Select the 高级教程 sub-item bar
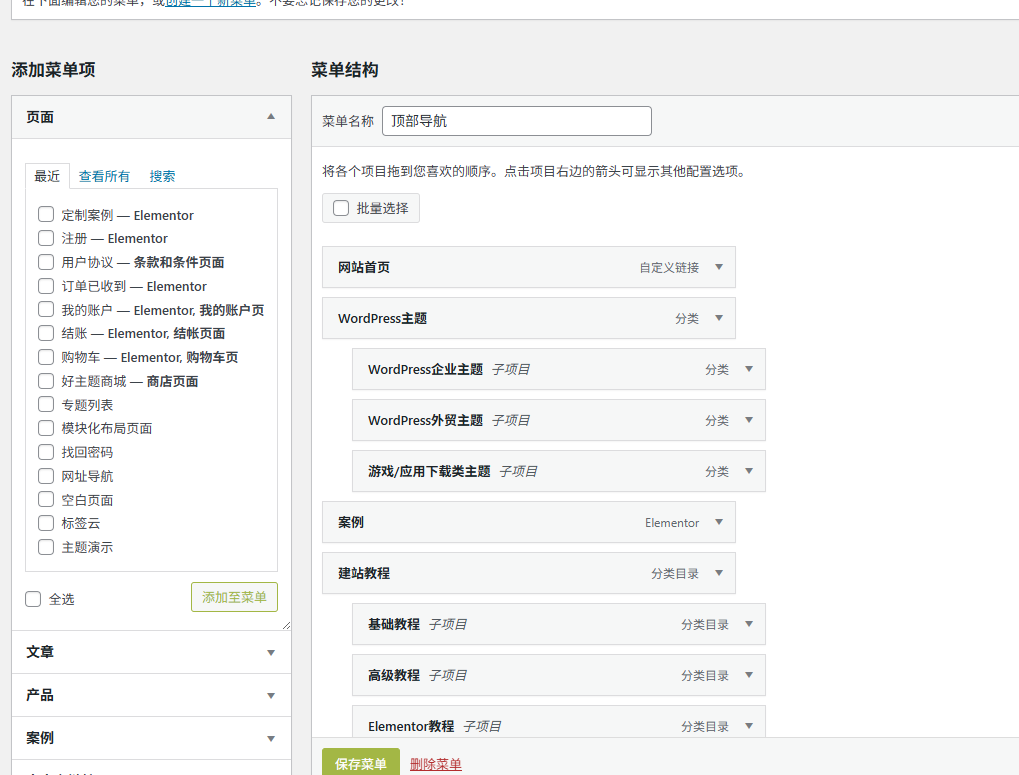 pos(559,675)
